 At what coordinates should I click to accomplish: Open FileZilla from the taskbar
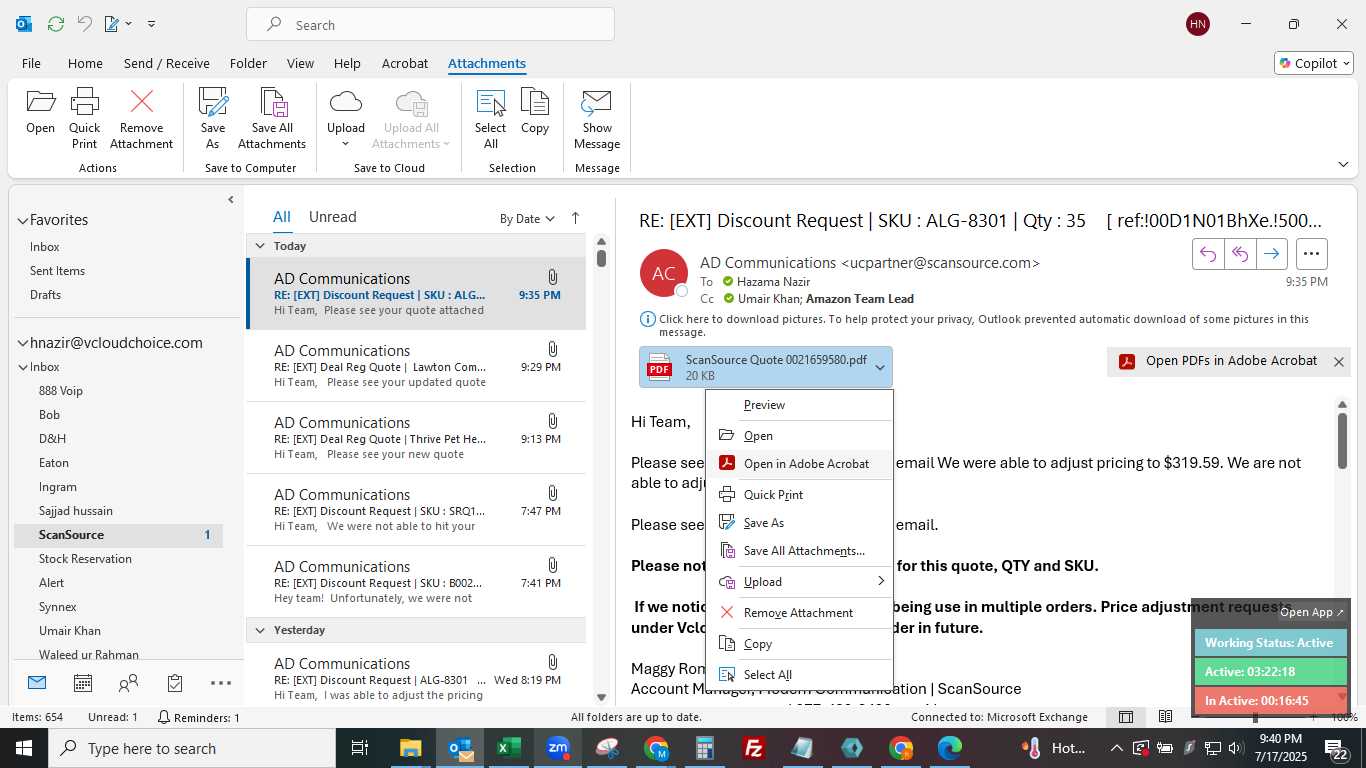pos(754,748)
